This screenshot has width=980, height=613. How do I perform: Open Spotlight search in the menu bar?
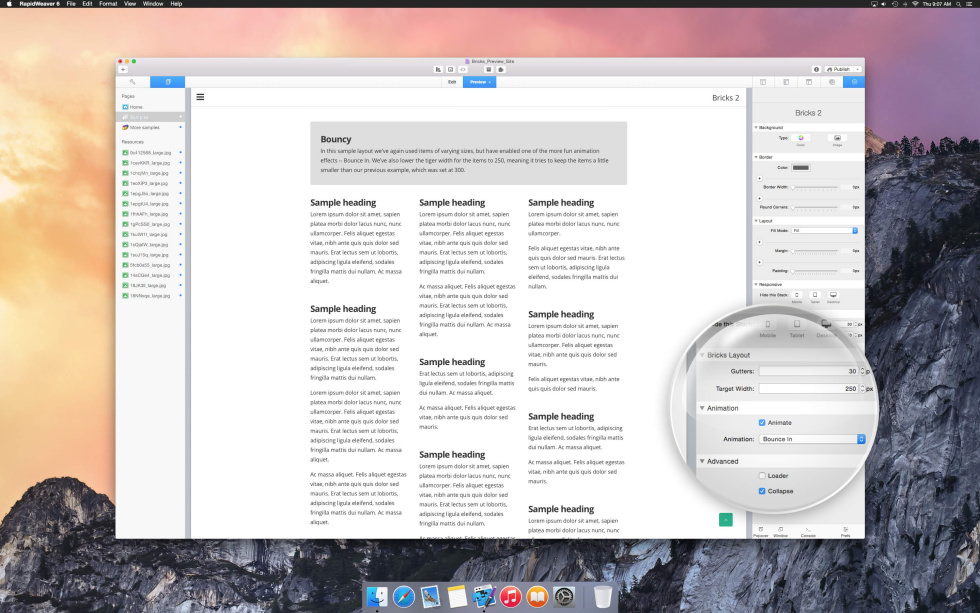(958, 4)
